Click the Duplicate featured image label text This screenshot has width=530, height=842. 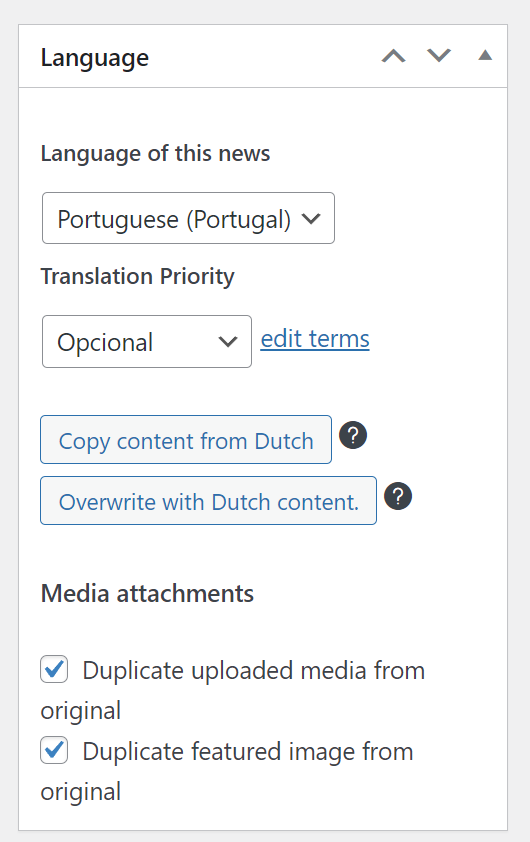click(x=227, y=771)
